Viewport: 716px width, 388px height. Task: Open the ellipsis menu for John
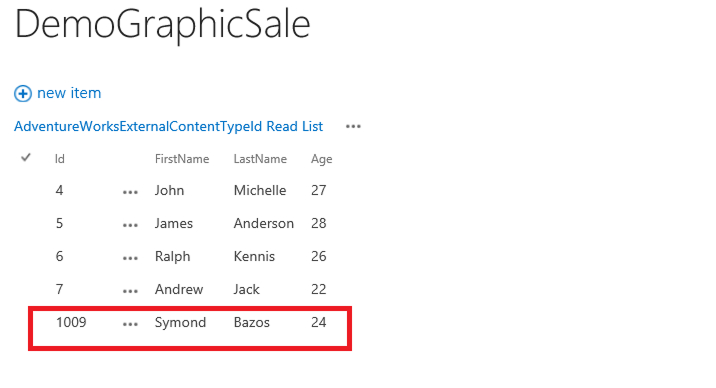coord(130,192)
